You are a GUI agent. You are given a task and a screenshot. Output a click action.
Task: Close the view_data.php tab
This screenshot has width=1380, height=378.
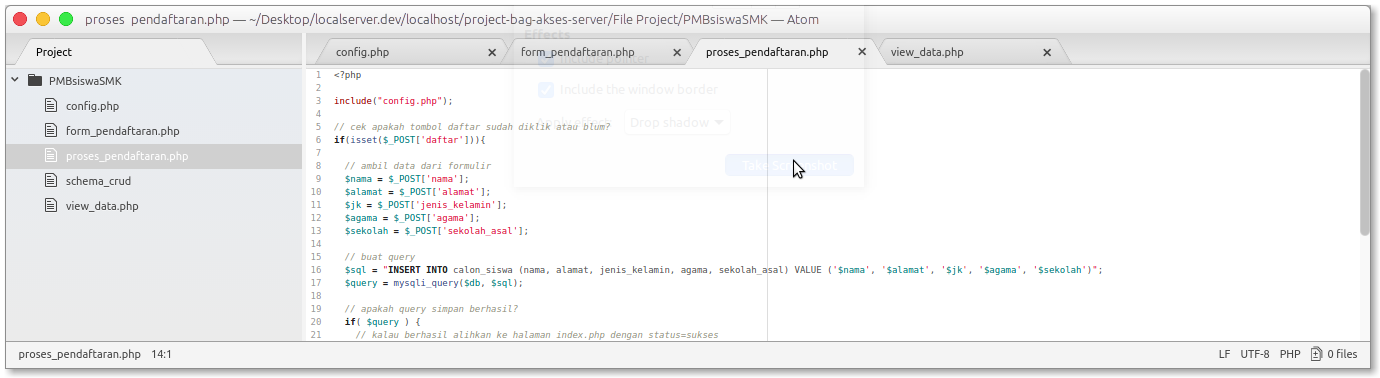pyautogui.click(x=1047, y=52)
